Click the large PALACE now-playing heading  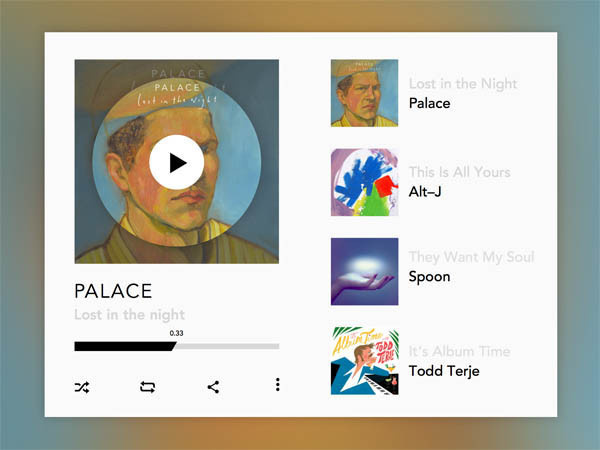(113, 291)
